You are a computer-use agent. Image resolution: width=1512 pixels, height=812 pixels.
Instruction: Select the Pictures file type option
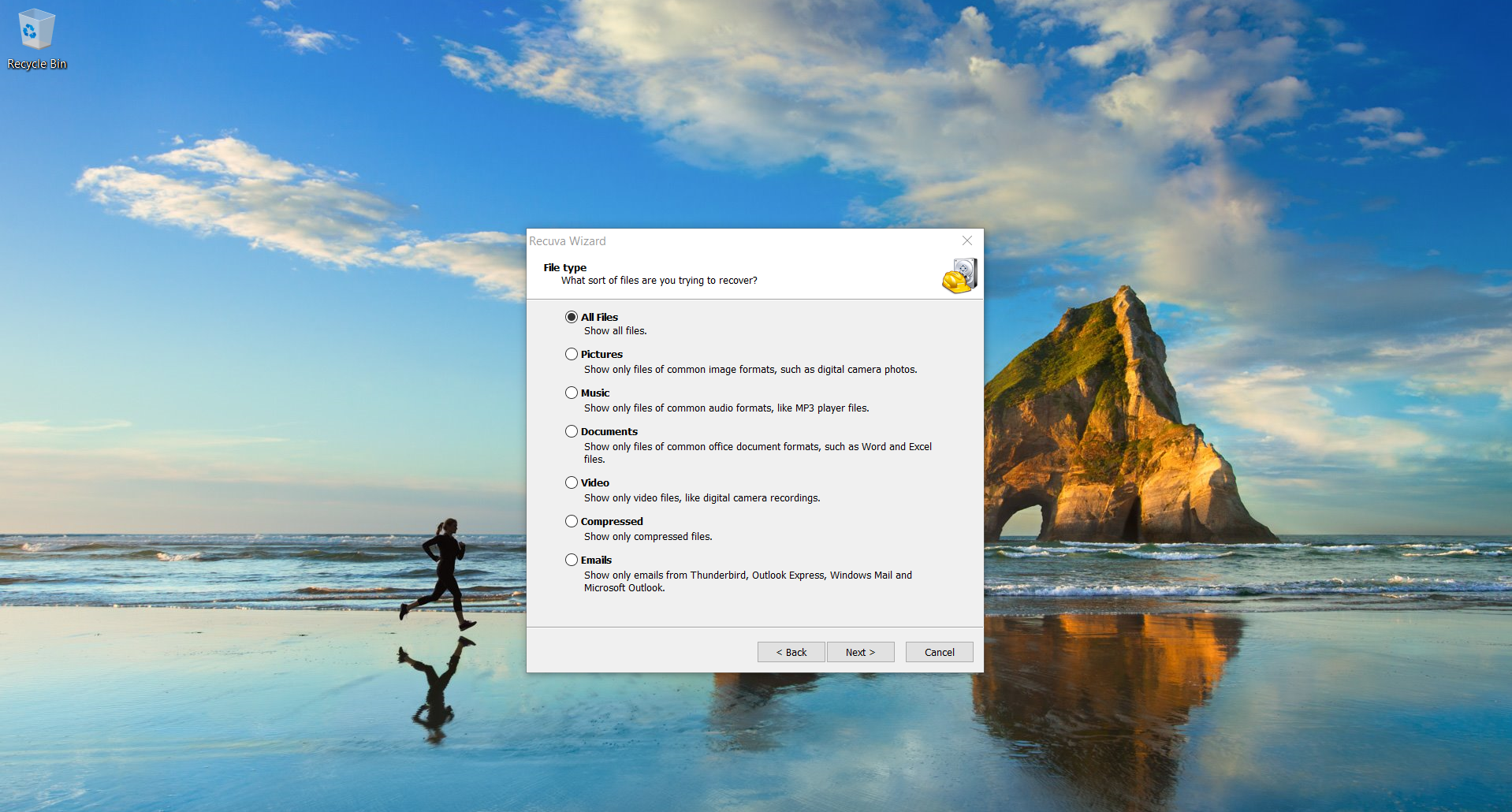(x=572, y=354)
